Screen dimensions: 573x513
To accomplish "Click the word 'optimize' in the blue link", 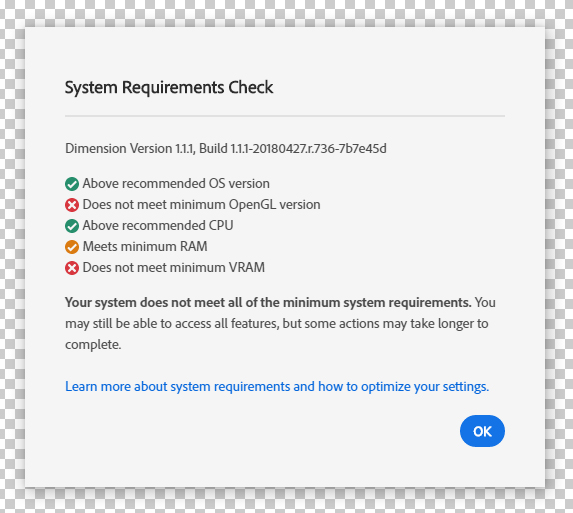I will click(x=386, y=387).
